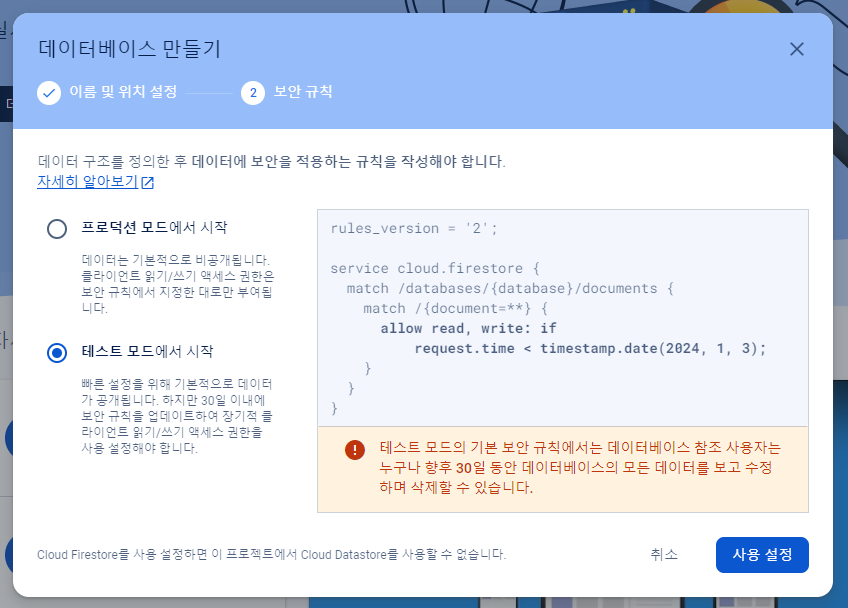Click the red warning exclamation icon

click(x=355, y=449)
